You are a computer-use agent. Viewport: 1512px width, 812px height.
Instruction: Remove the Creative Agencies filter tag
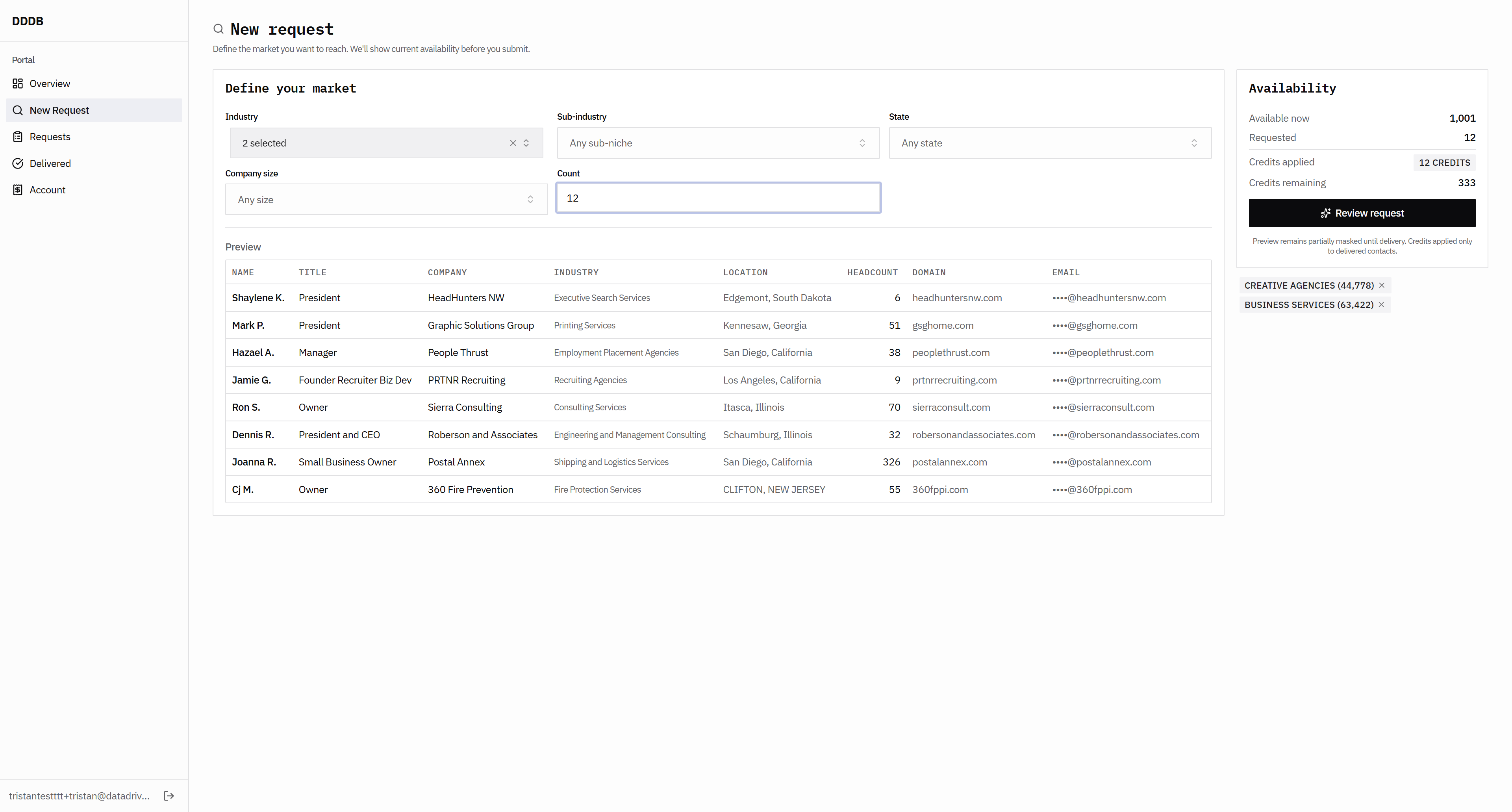[1382, 285]
